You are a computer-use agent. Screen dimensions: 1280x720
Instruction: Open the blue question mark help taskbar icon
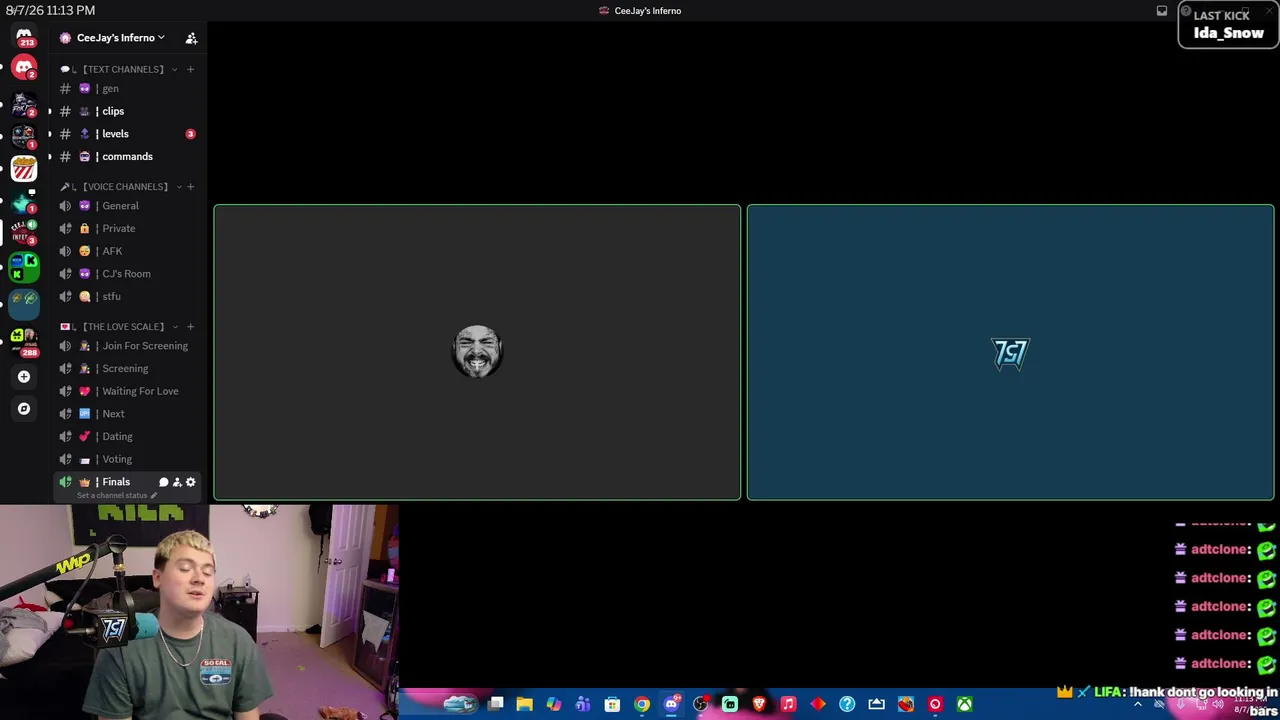pyautogui.click(x=847, y=705)
